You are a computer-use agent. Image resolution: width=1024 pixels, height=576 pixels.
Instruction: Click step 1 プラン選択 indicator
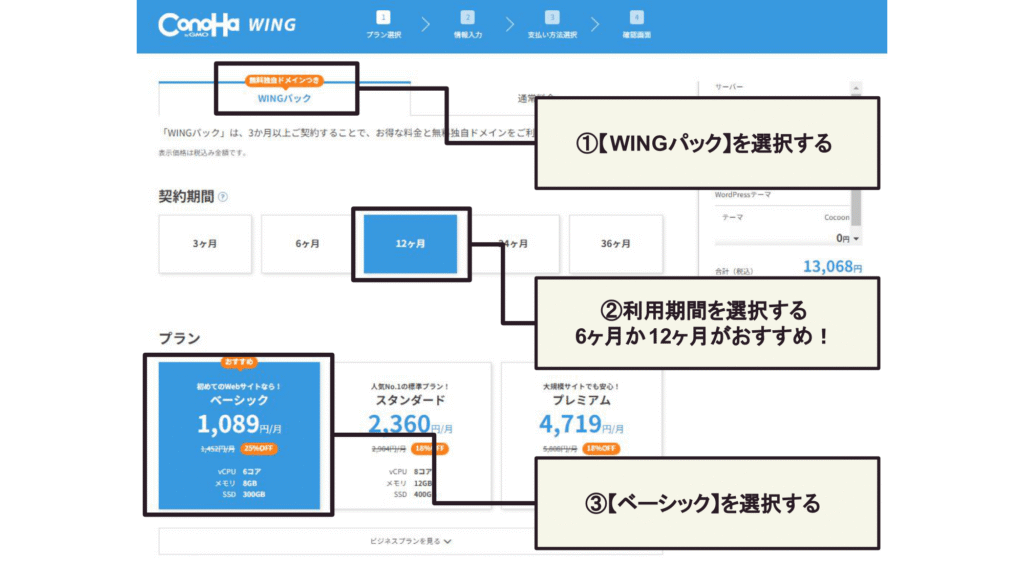coord(384,26)
